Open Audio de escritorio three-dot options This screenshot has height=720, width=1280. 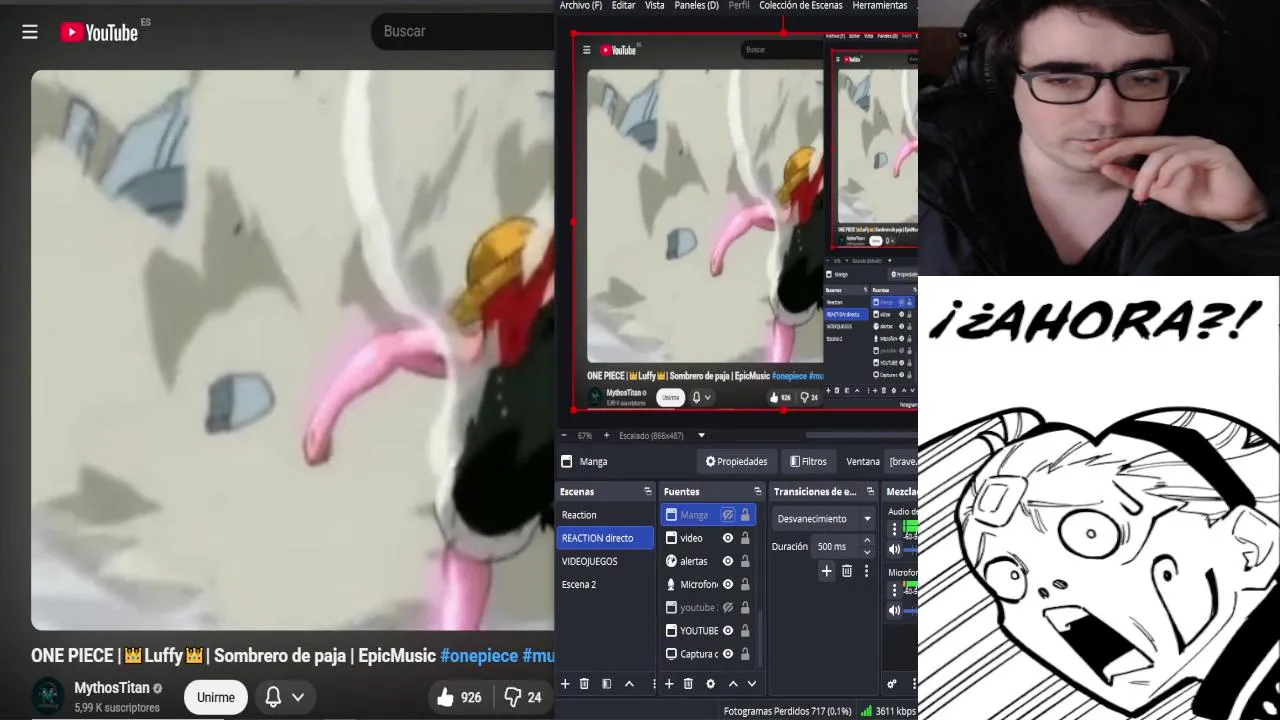(894, 529)
